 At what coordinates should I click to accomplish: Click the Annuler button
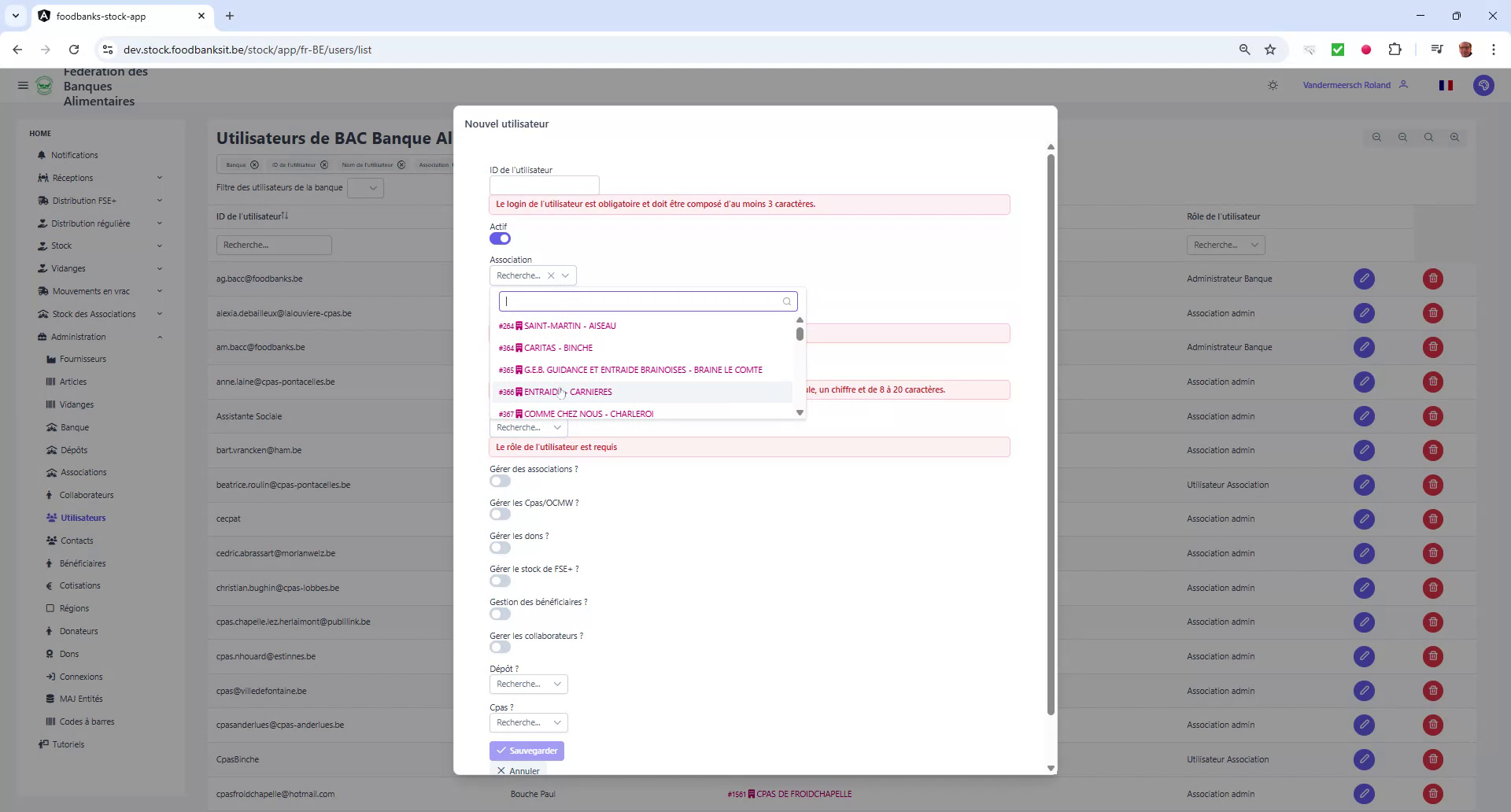518,770
